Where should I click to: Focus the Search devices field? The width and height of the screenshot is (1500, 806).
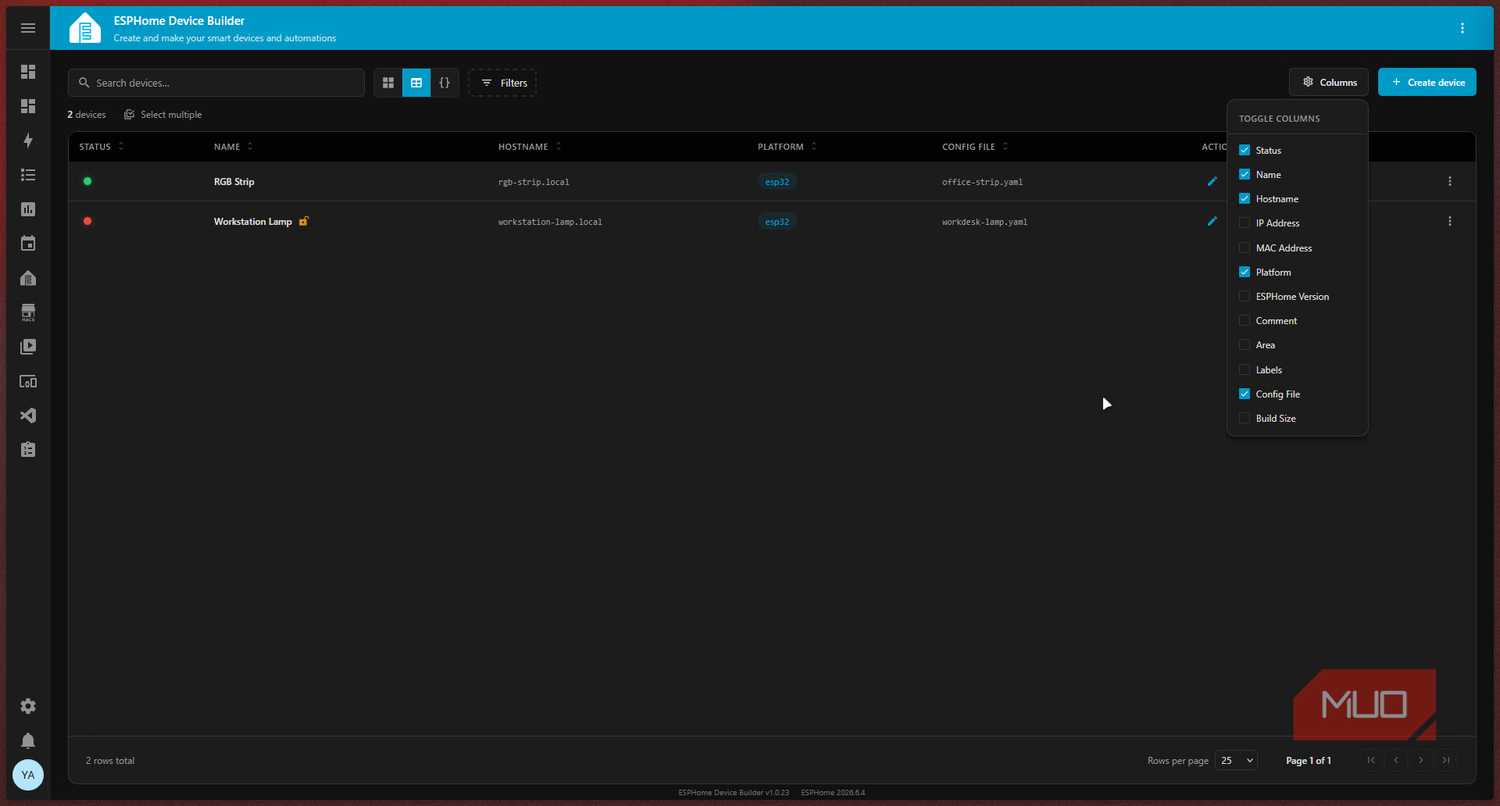point(217,83)
